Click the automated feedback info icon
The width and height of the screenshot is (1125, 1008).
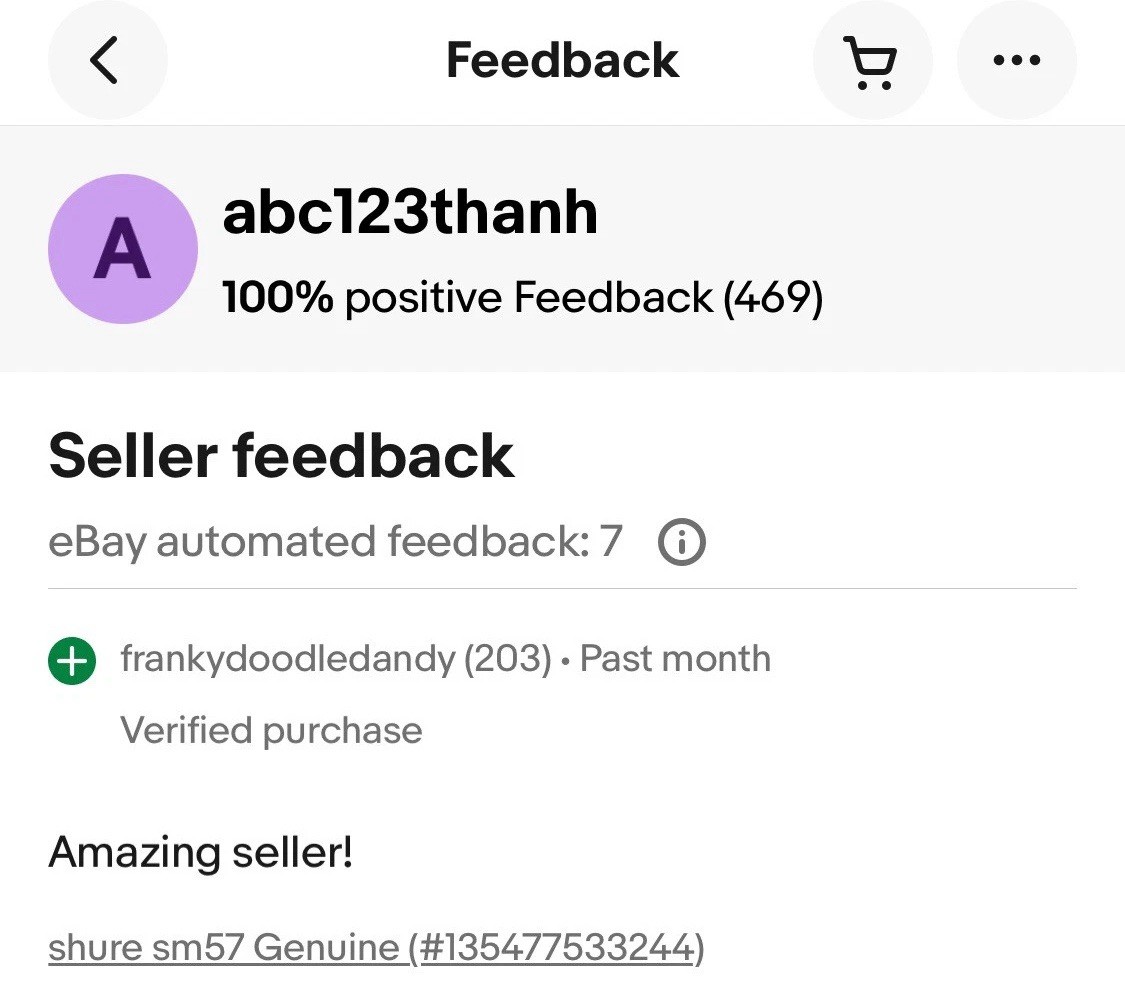click(x=682, y=542)
